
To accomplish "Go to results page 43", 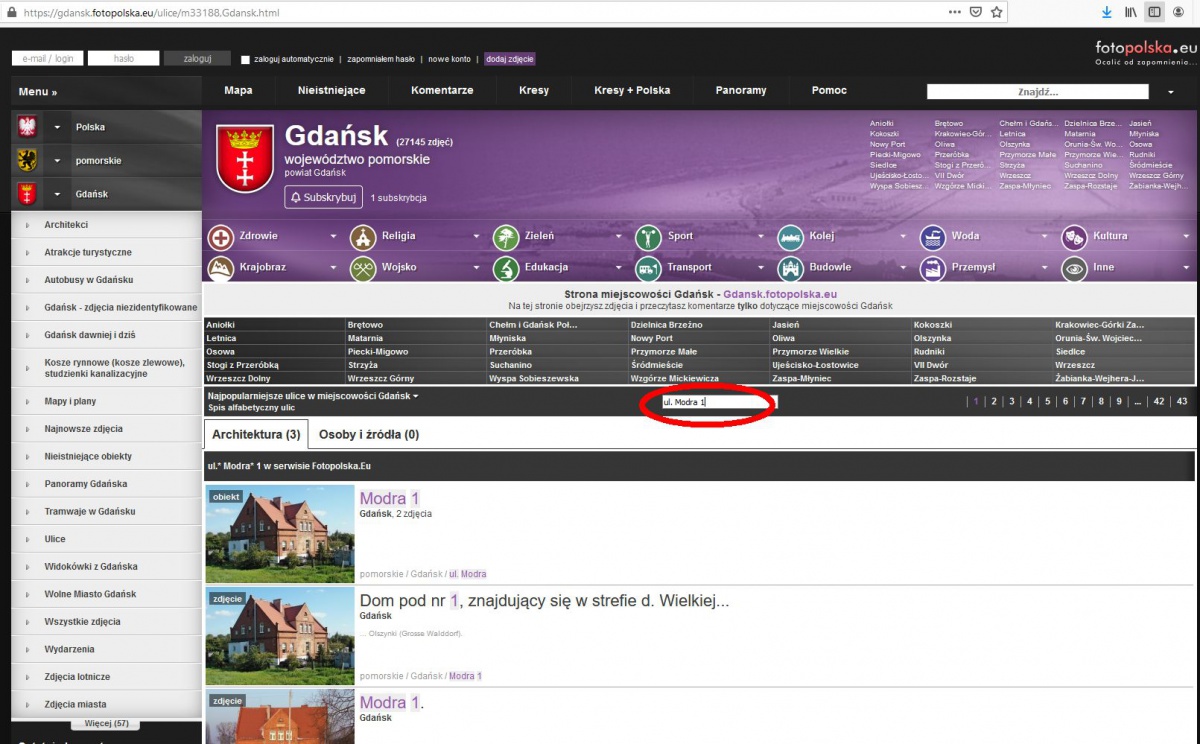I will click(1182, 401).
